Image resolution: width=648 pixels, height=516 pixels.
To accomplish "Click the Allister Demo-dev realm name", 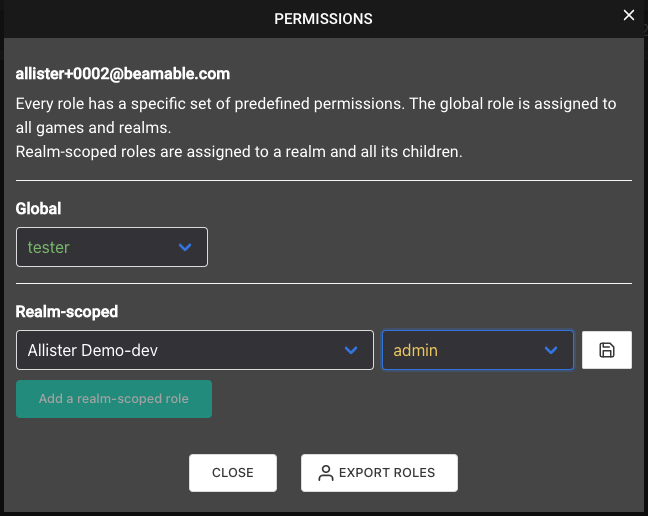I will pyautogui.click(x=93, y=350).
